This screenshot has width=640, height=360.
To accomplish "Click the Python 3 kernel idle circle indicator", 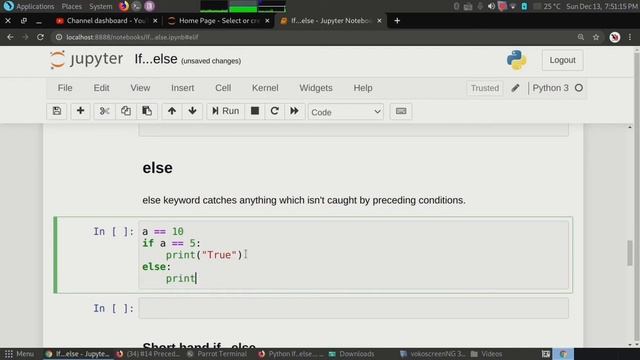I will [579, 88].
